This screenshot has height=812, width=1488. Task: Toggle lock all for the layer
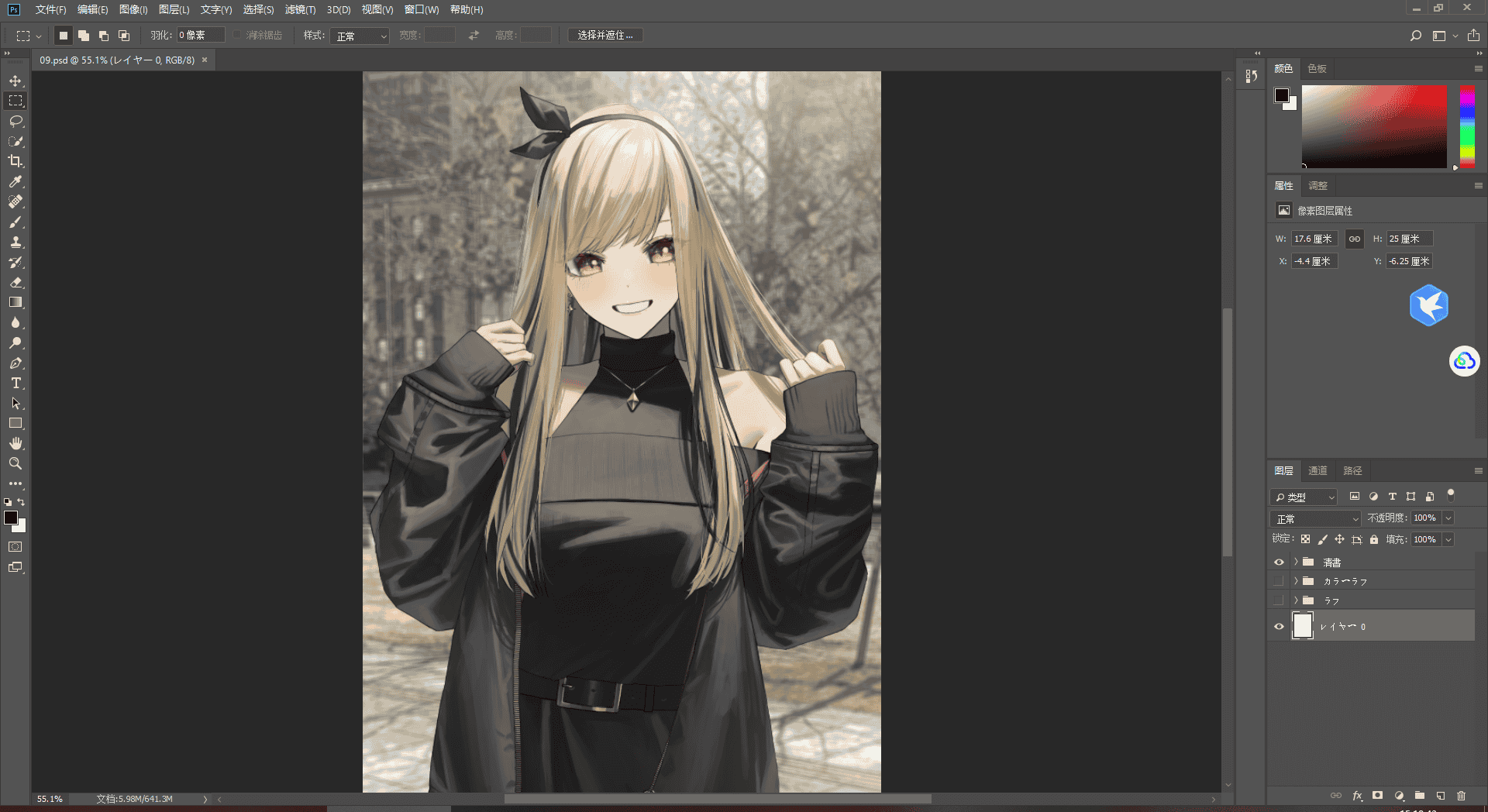(x=1374, y=539)
